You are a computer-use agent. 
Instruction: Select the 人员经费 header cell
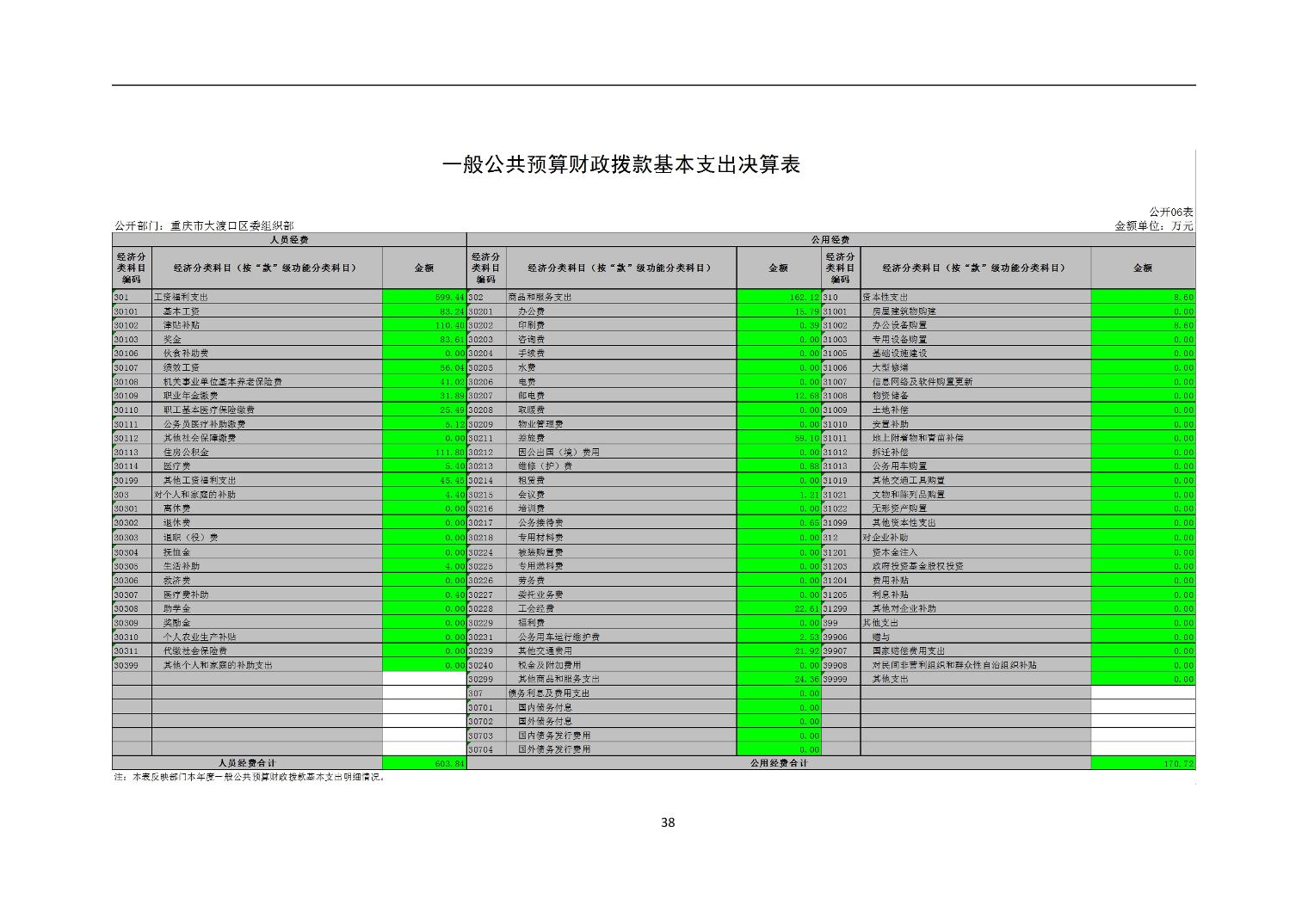(289, 240)
